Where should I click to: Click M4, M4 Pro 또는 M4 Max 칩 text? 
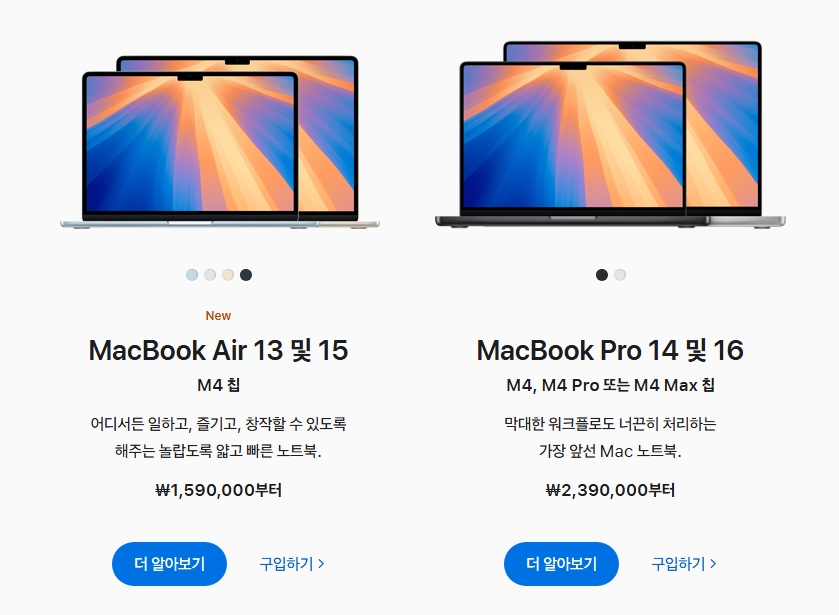point(610,385)
